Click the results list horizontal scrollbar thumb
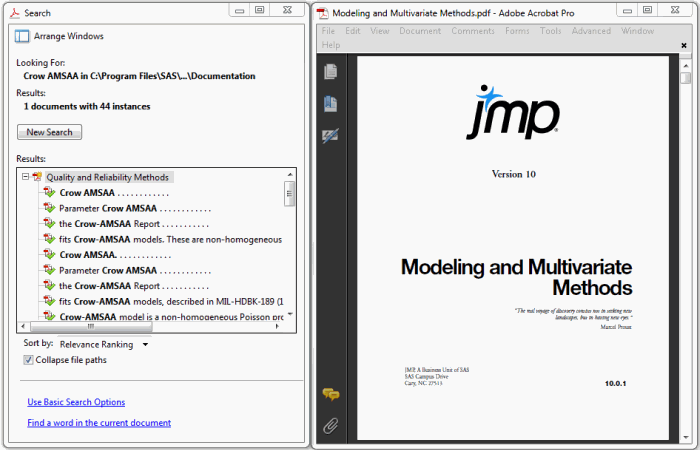Viewport: 700px width, 450px height. pos(91,327)
